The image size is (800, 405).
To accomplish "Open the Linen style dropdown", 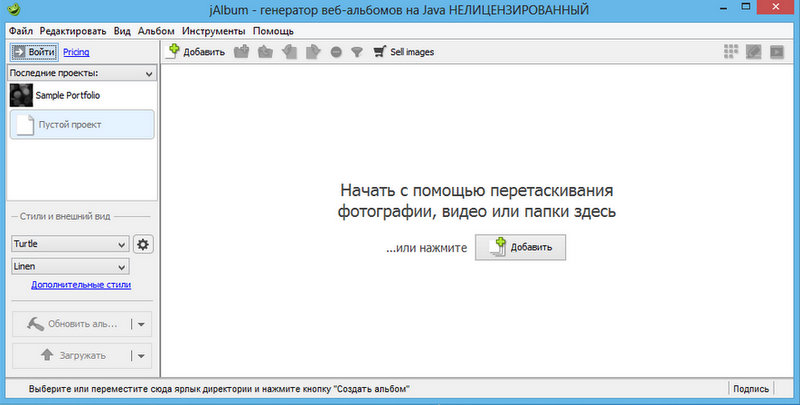I will point(70,266).
